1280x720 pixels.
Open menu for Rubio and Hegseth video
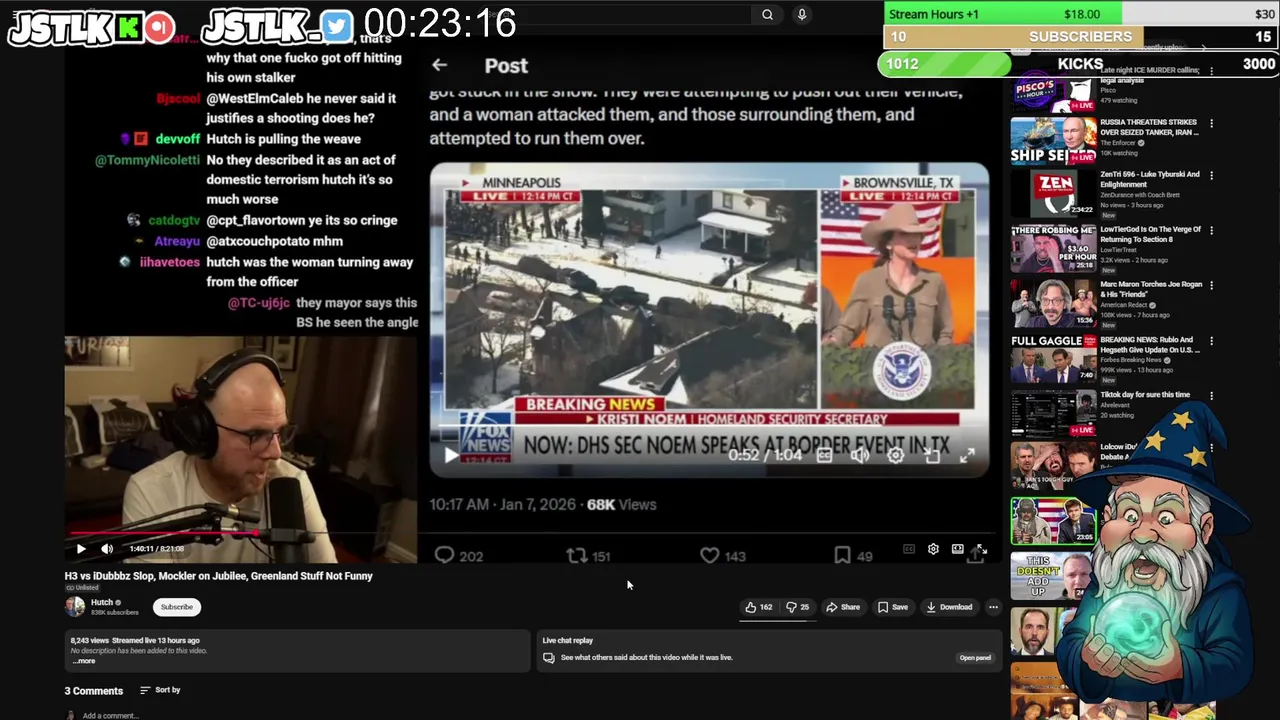pyautogui.click(x=1211, y=341)
